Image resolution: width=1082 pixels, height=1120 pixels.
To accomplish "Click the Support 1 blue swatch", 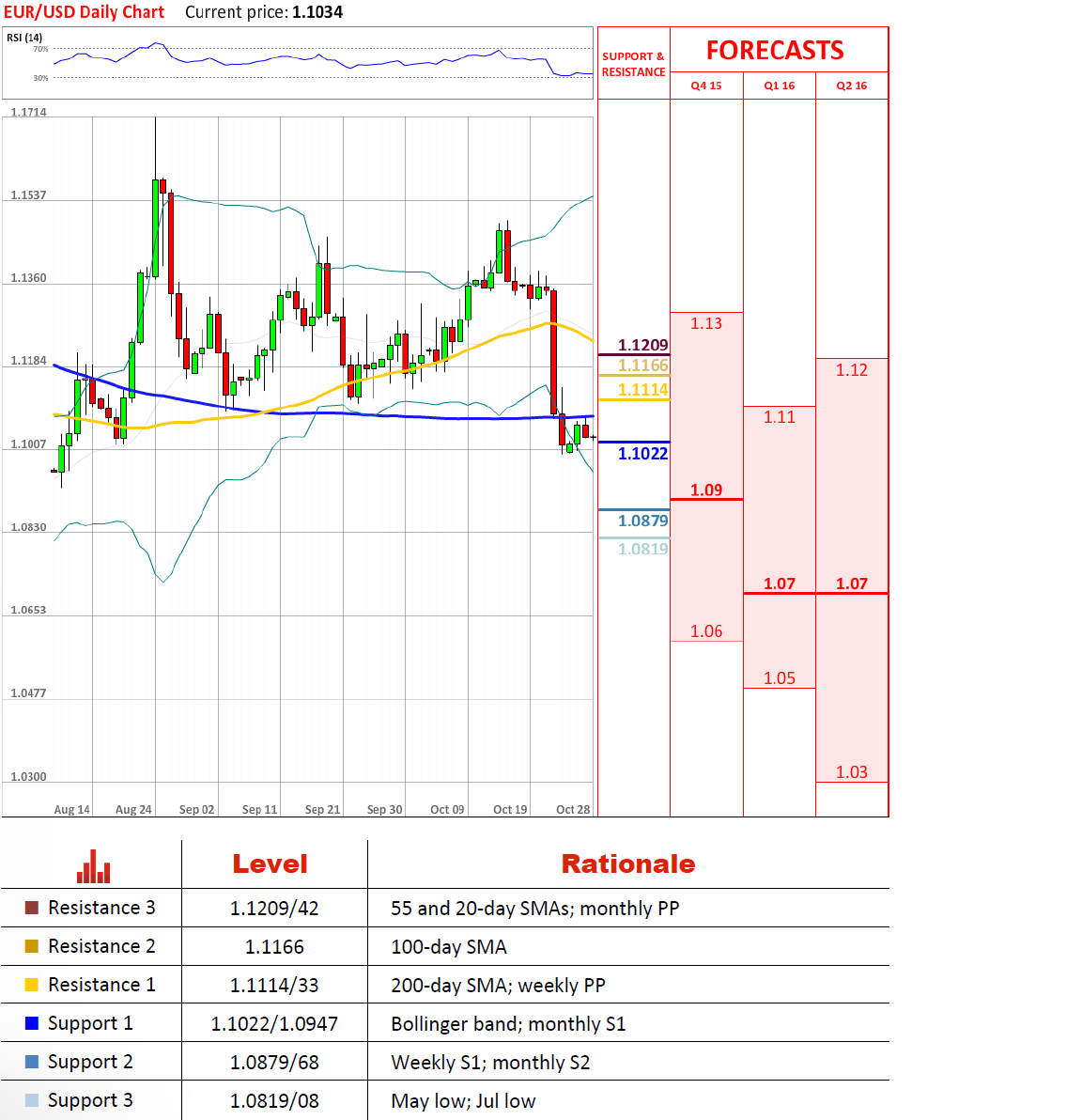I will (31, 1023).
